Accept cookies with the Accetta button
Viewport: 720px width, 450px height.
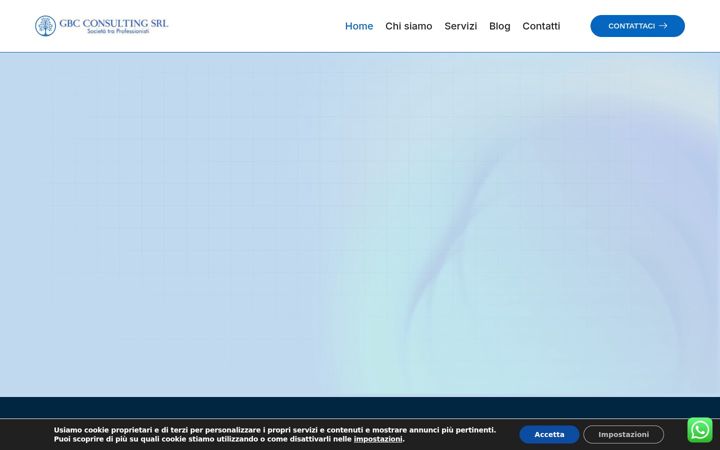pyautogui.click(x=549, y=434)
